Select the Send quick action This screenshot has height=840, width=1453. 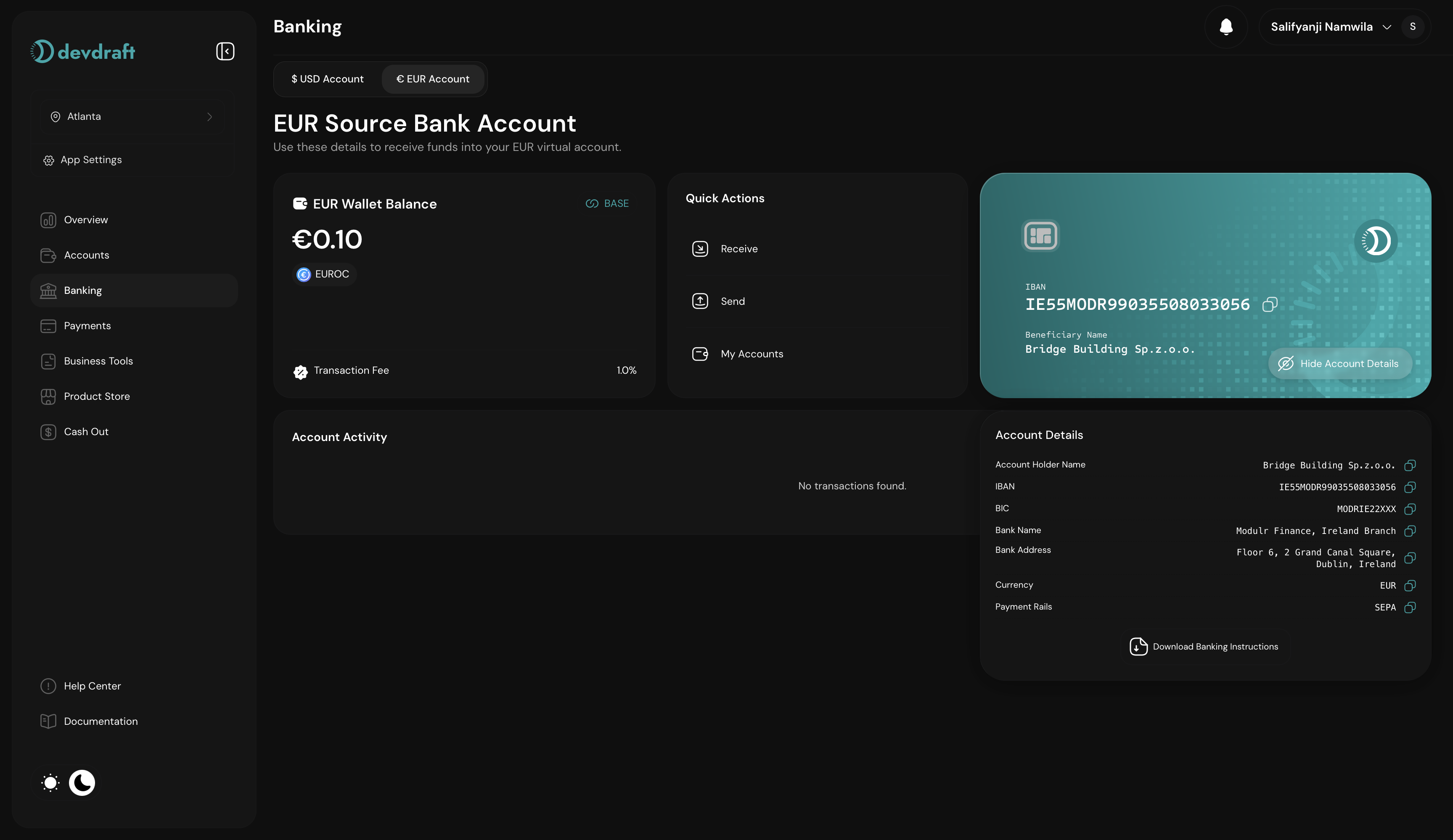click(x=732, y=300)
